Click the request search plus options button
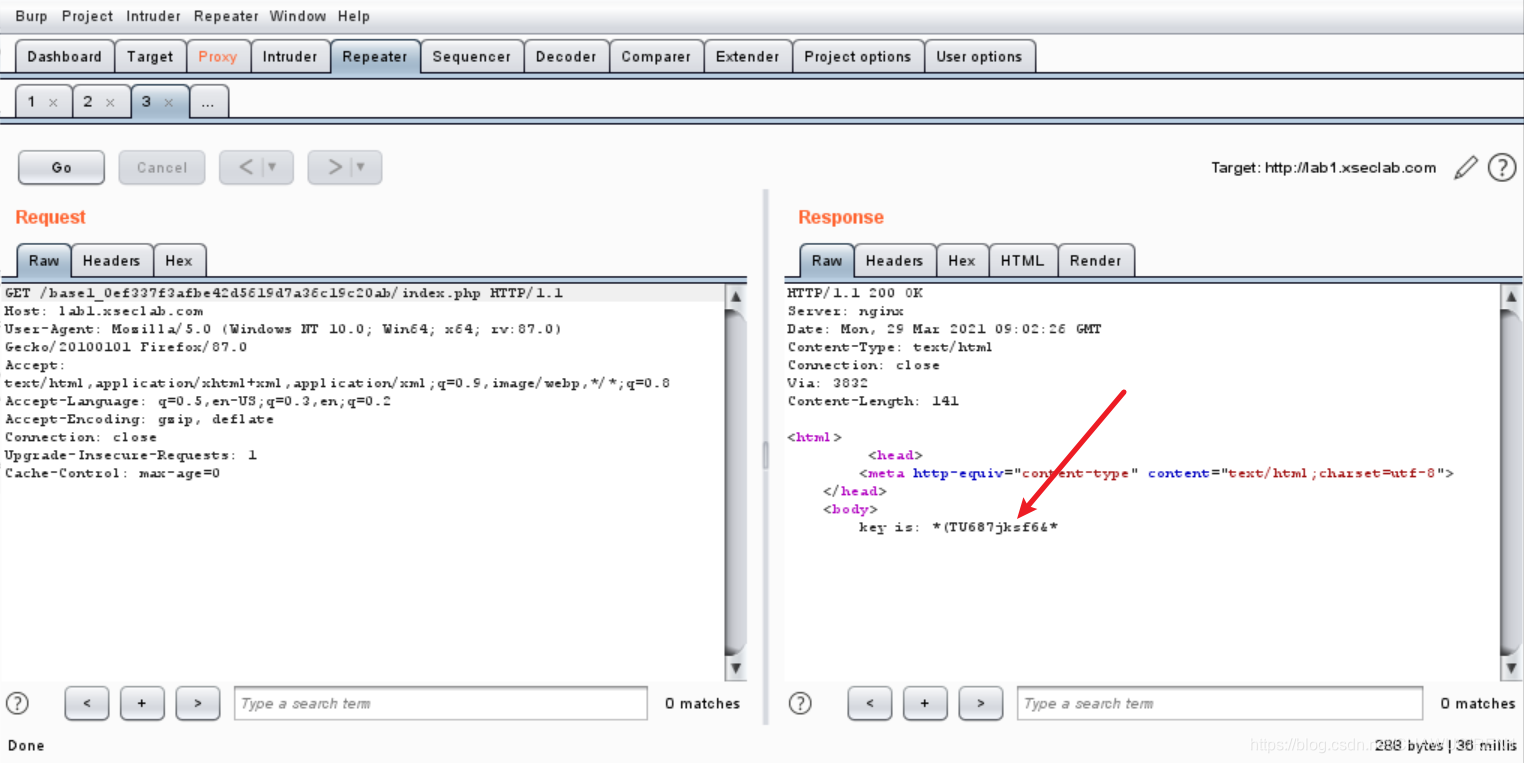The width and height of the screenshot is (1524, 763). point(142,703)
